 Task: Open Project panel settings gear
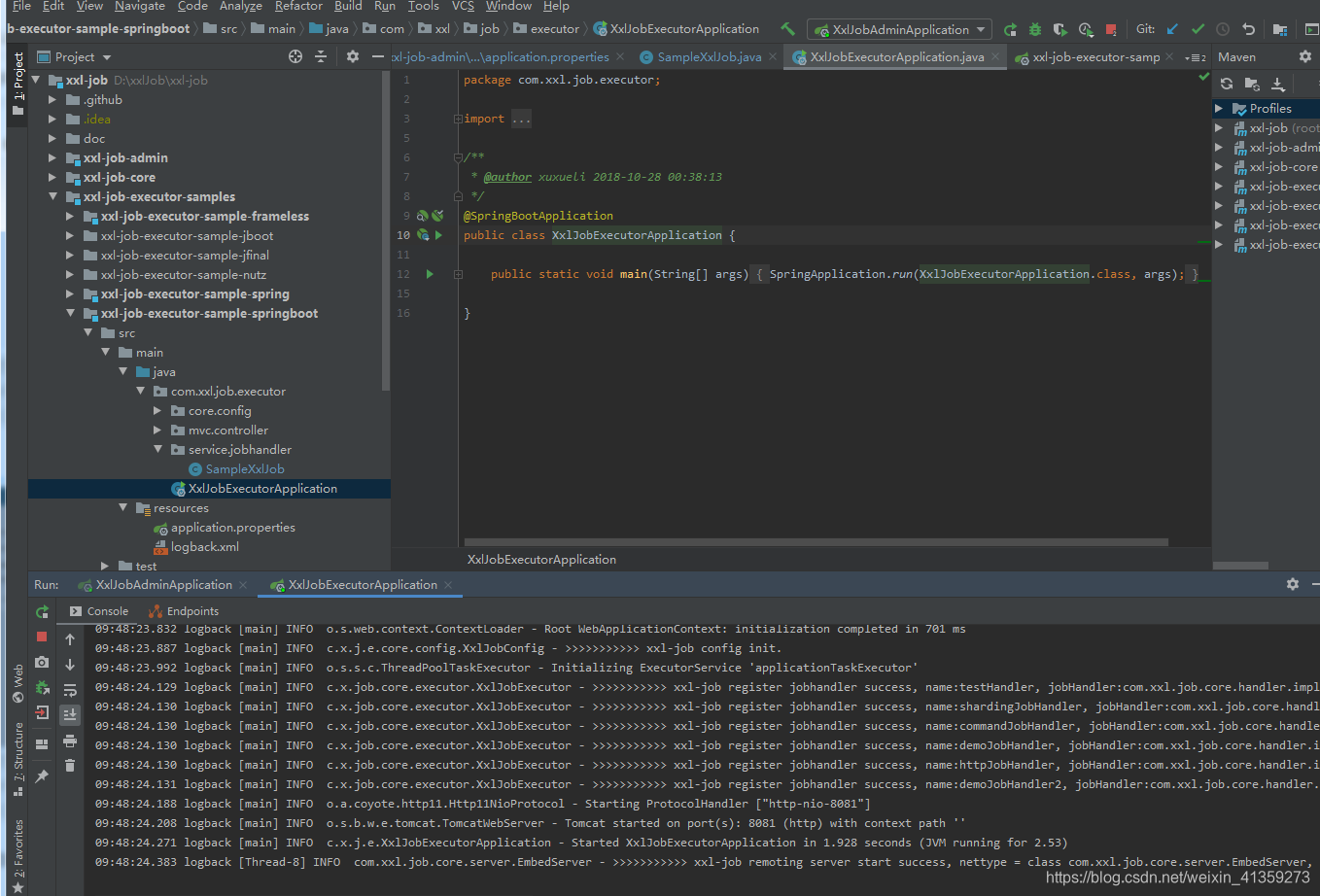tap(353, 57)
